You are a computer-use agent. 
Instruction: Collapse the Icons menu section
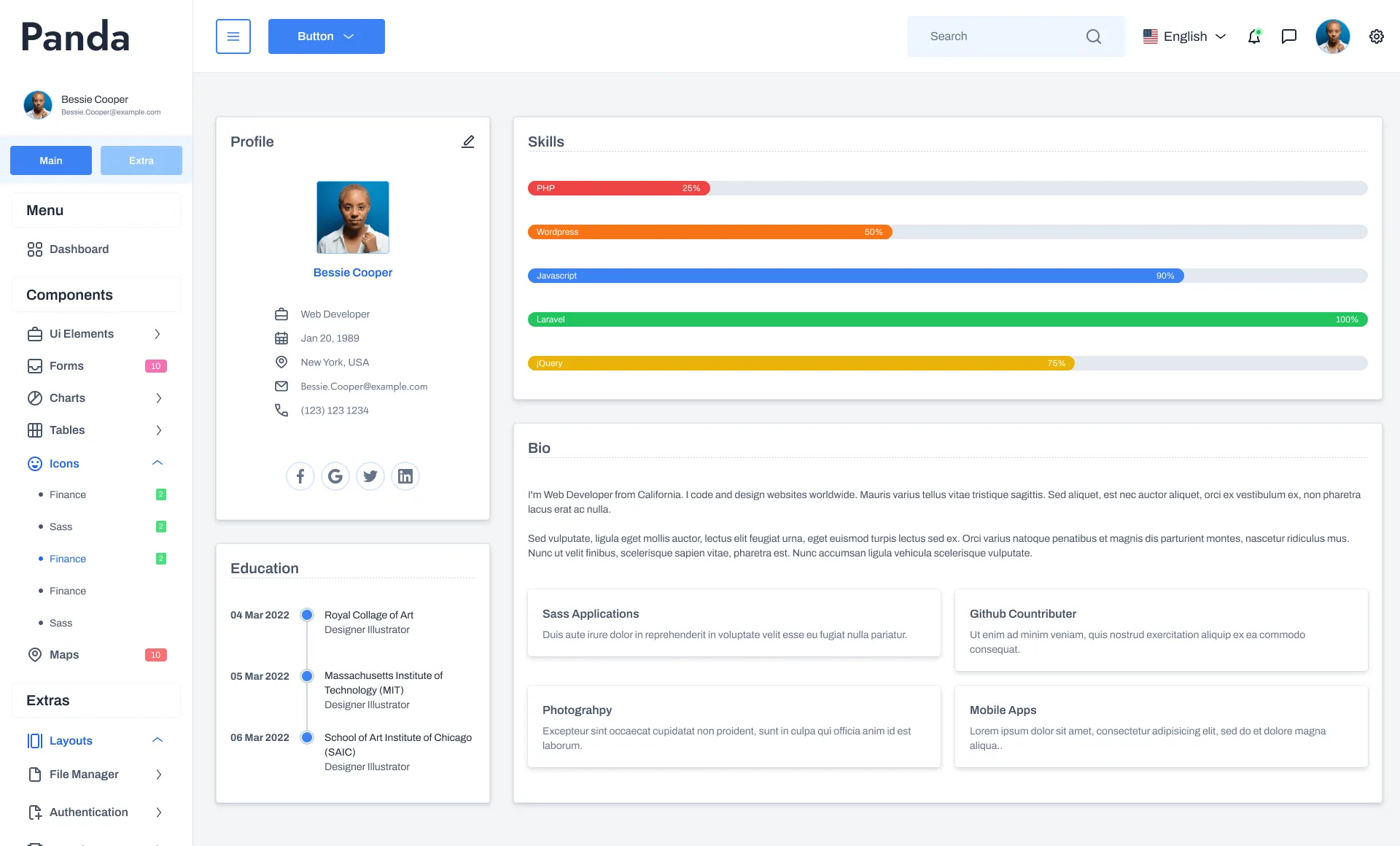click(x=157, y=463)
